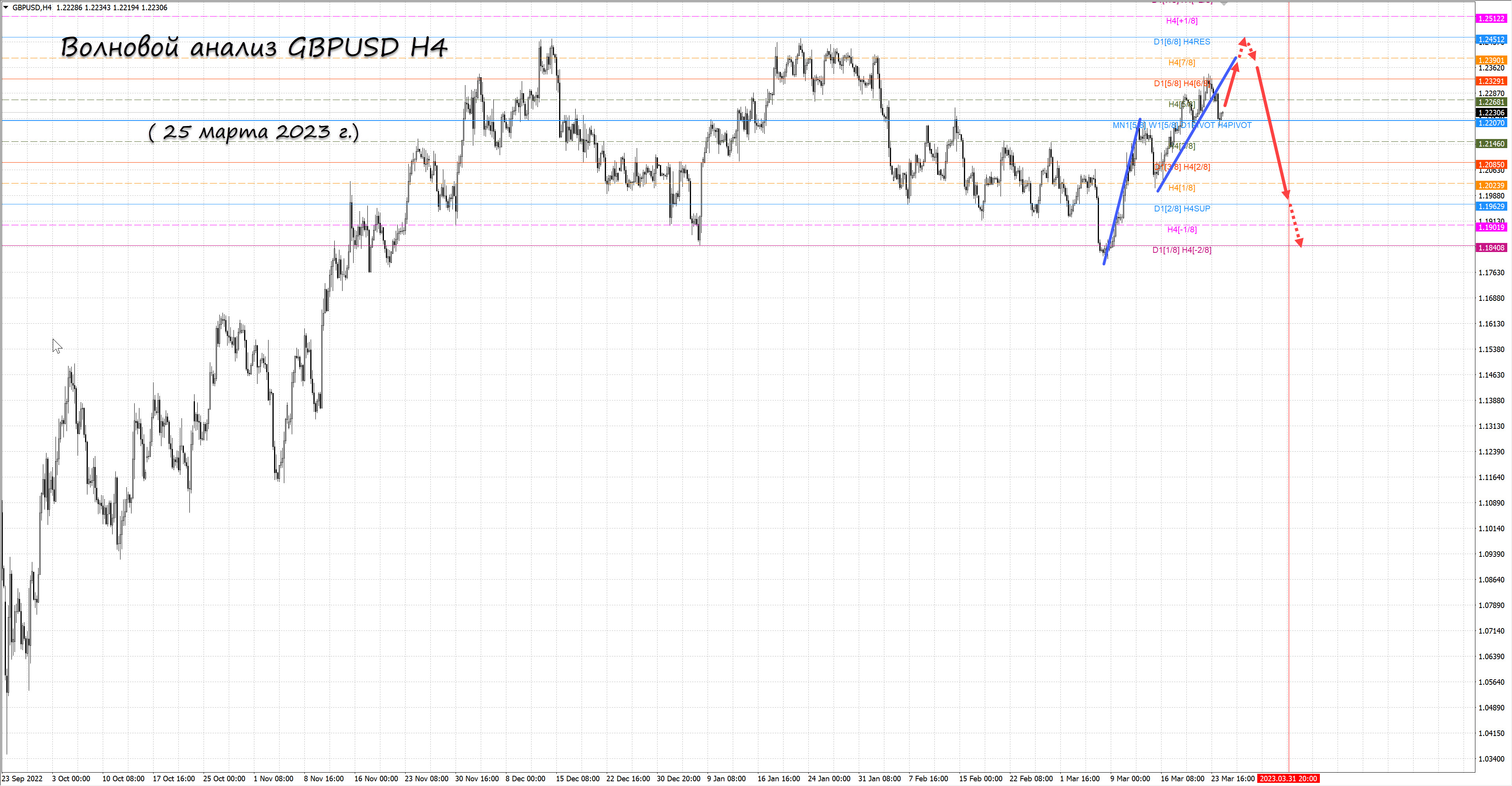Select the 'D1[2/8] H4SUP' level label
The image size is (1512, 786).
click(1182, 208)
